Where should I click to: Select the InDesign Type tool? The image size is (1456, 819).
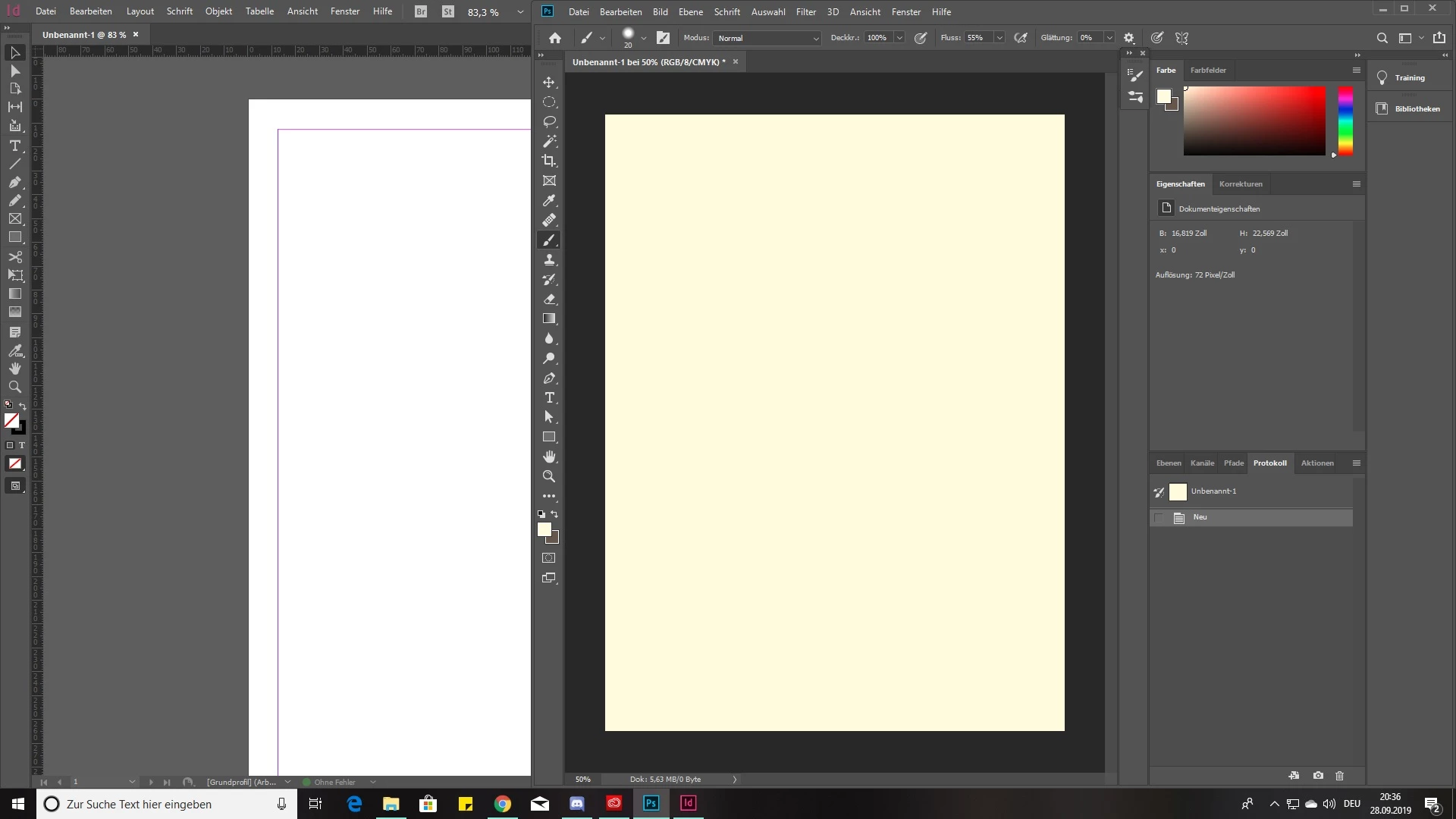click(x=14, y=145)
